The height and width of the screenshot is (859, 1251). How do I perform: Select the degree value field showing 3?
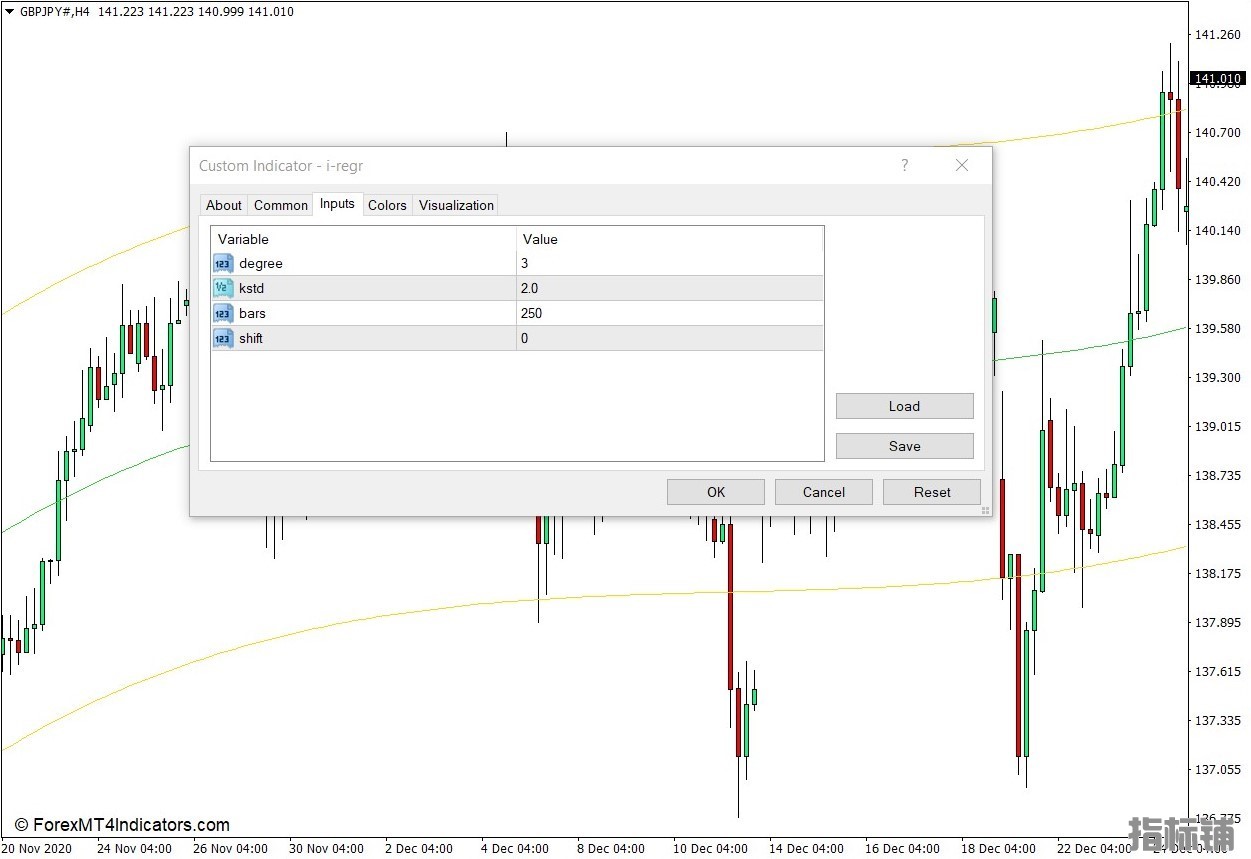669,264
